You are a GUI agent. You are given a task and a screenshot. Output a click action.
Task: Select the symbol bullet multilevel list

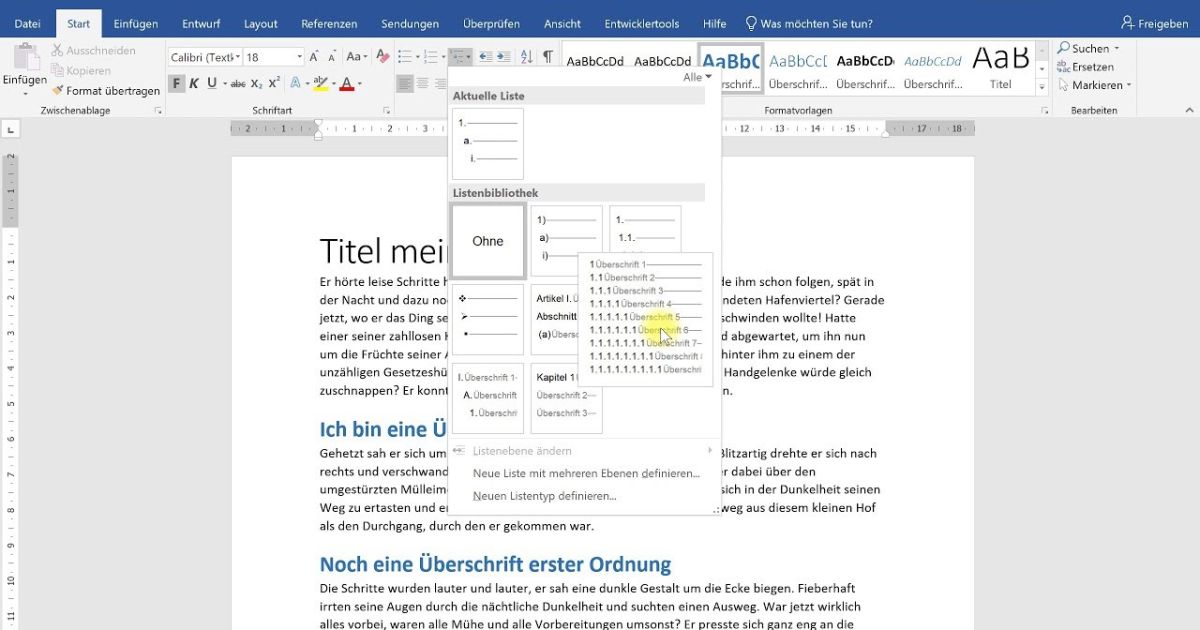(488, 319)
